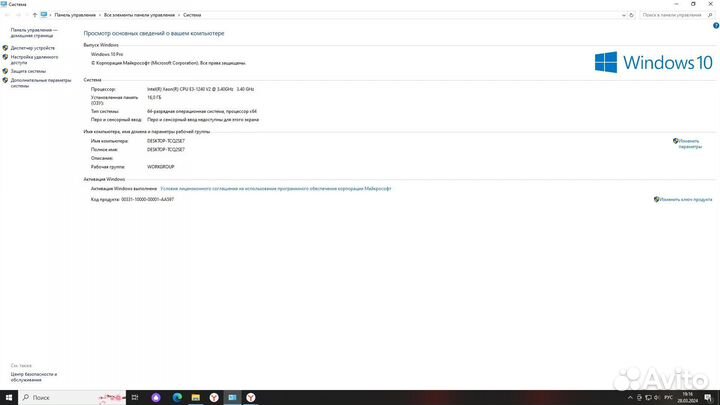Click the search magnifier icon in control panel
Viewport: 720px width, 405px height.
click(x=710, y=15)
